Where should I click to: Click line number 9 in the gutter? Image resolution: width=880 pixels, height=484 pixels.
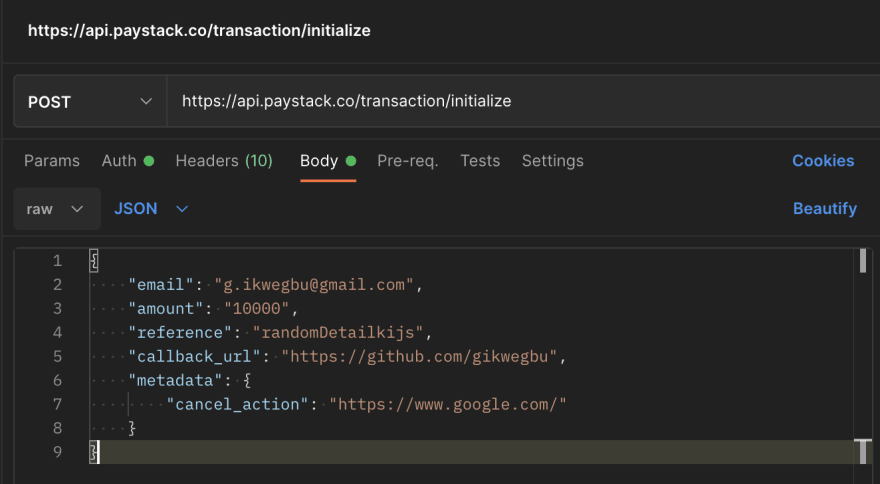click(x=57, y=452)
